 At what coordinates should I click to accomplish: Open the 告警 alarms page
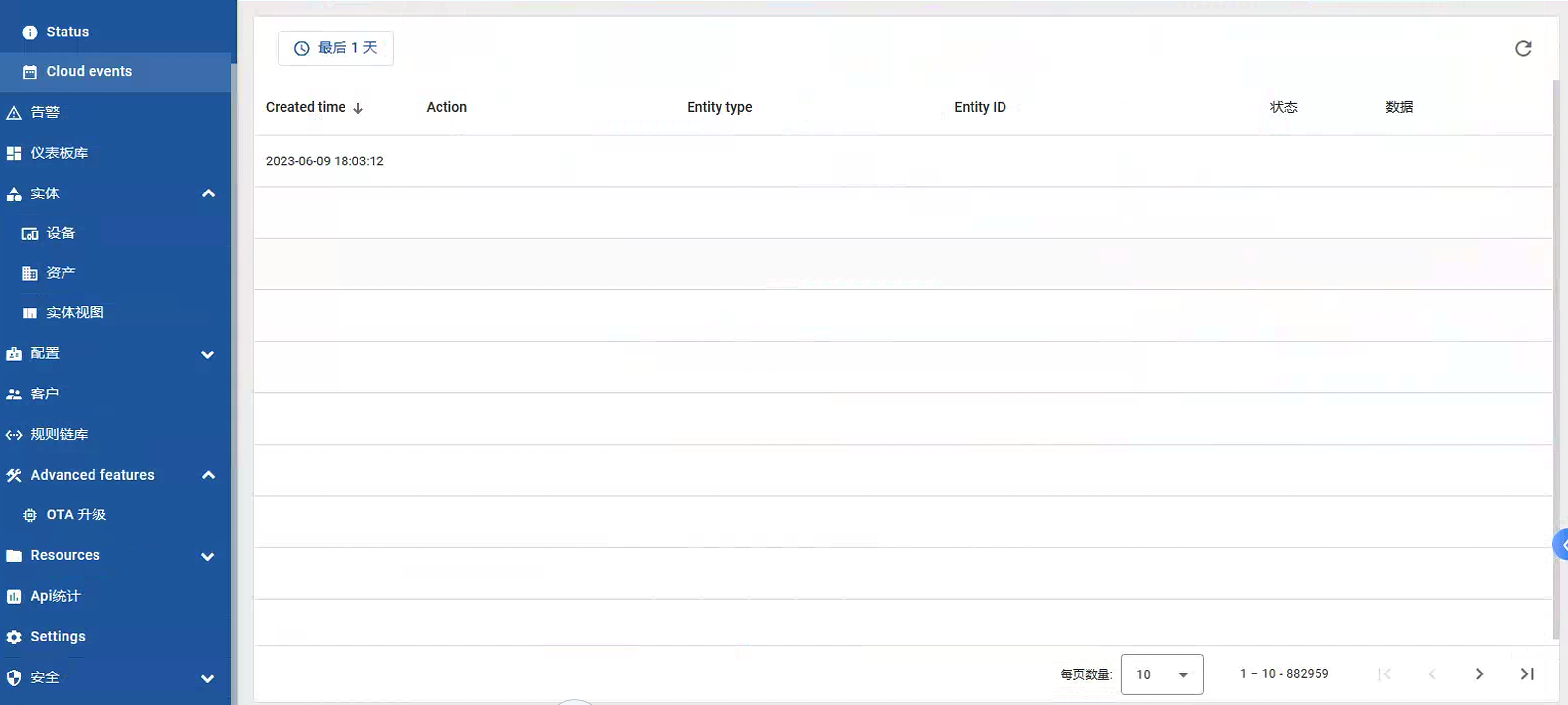point(46,112)
